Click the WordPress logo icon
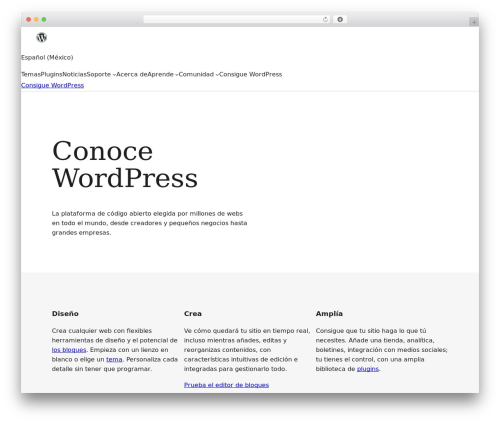Screen dimensions: 500x423 coord(42,37)
